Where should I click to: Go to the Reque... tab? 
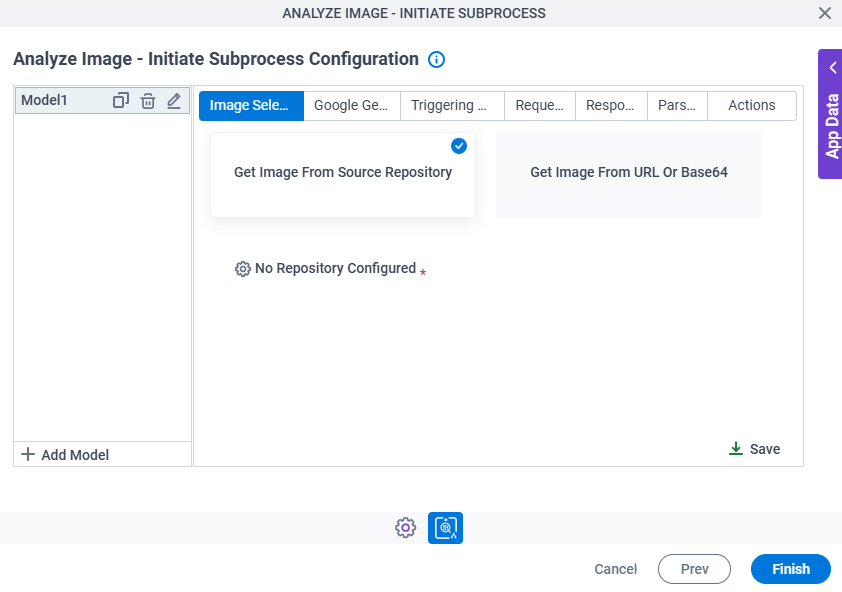click(x=540, y=106)
